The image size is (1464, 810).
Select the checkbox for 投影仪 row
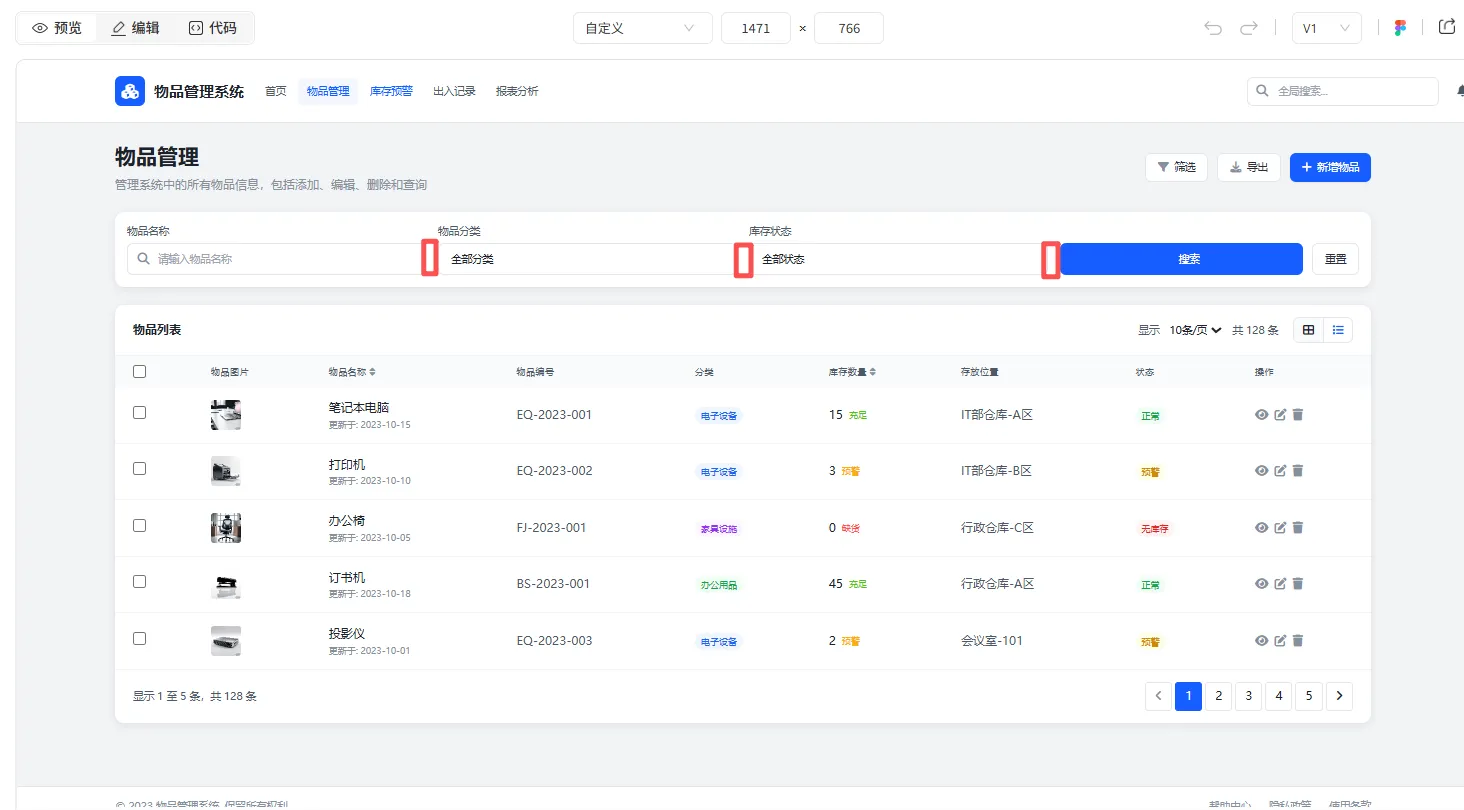tap(140, 639)
